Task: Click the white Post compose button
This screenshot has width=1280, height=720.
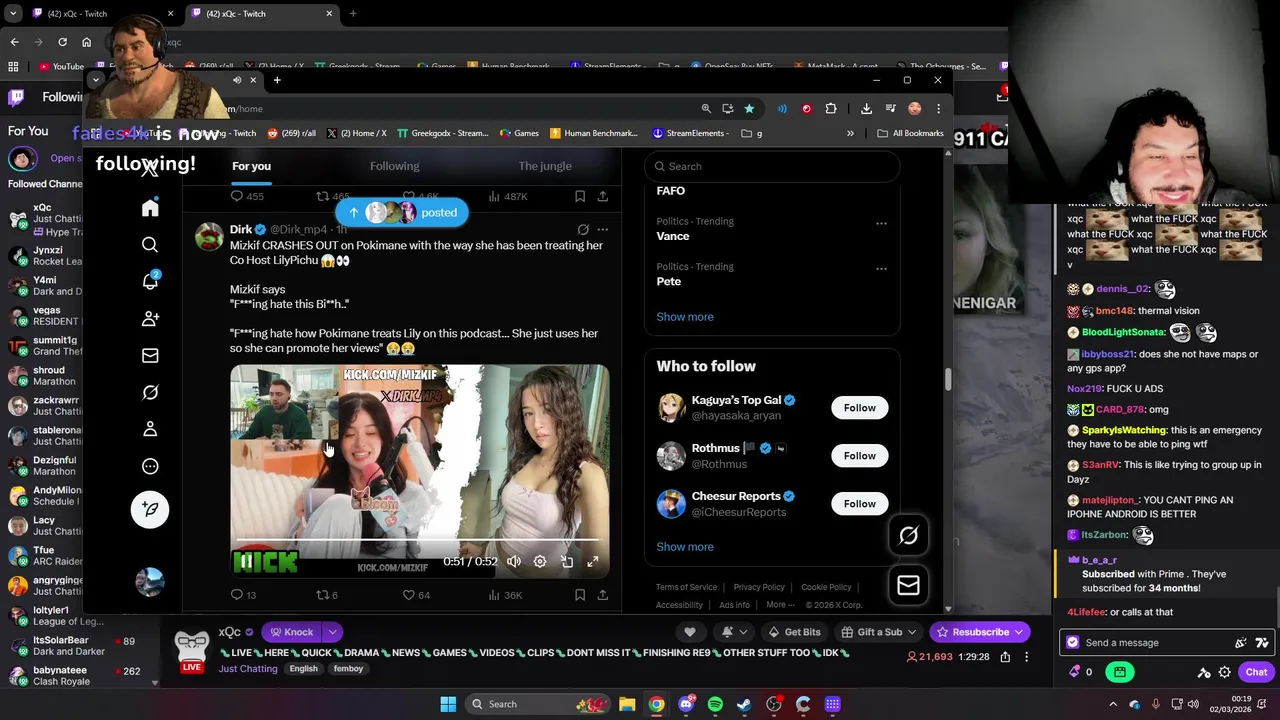Action: (150, 509)
